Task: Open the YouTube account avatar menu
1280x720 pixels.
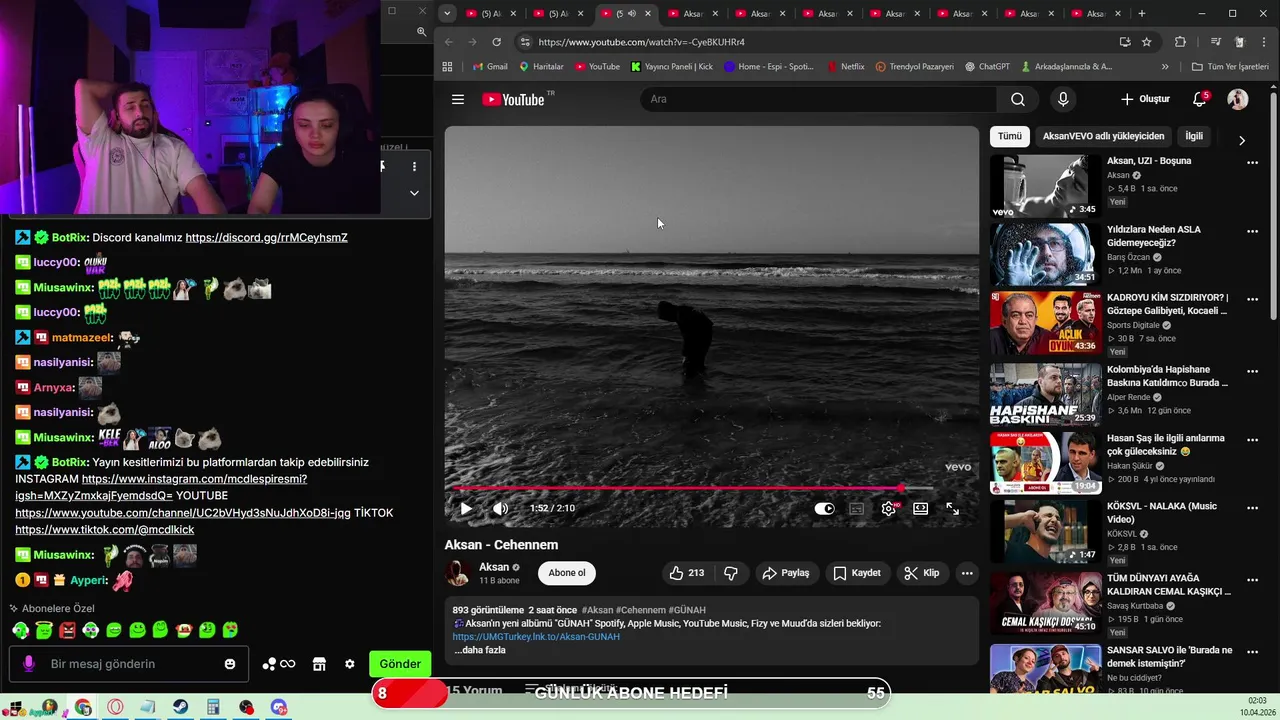Action: pos(1238,99)
